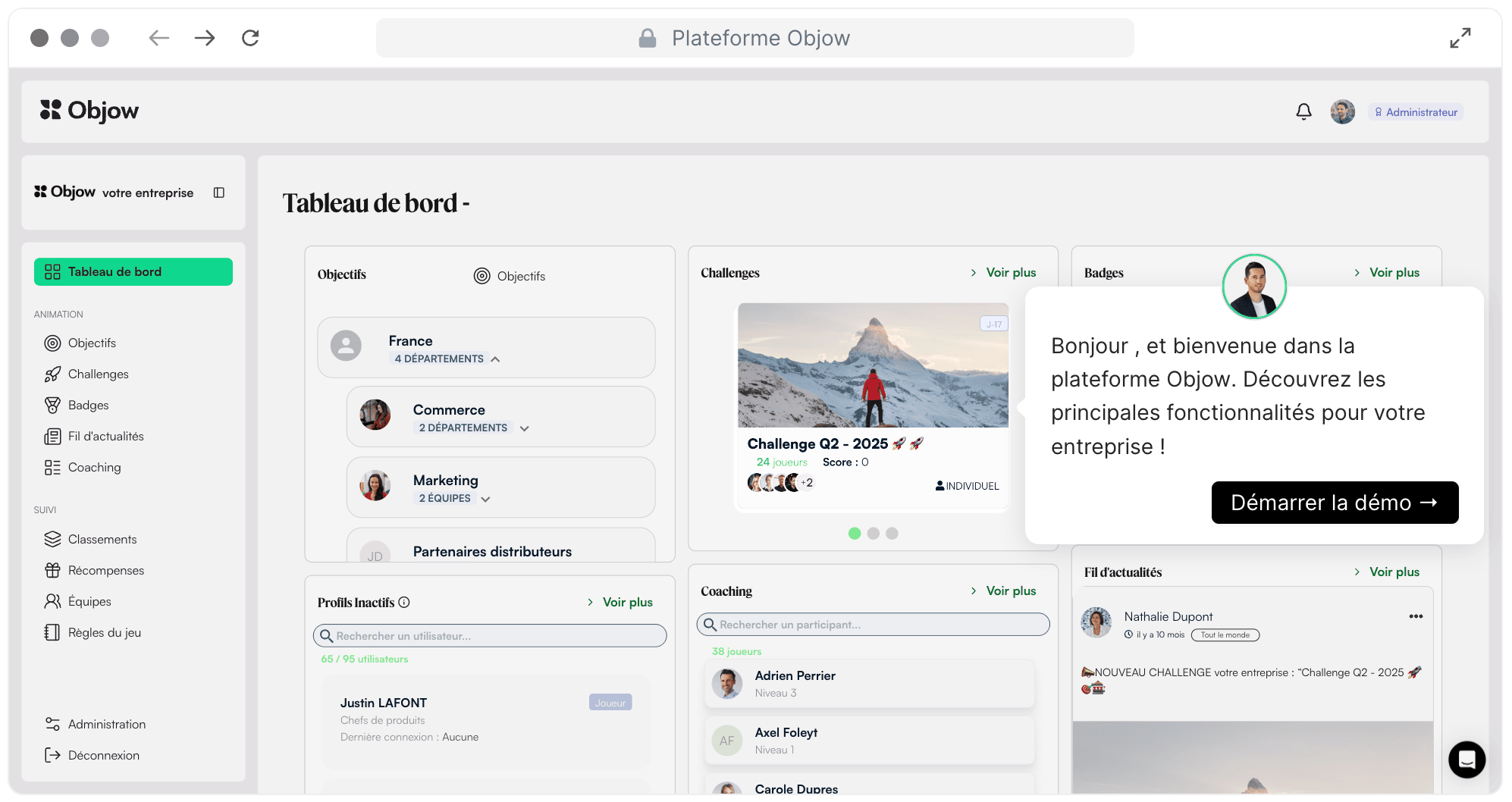Click the J-17 countdown badge
1512x802 pixels.
coord(993,324)
